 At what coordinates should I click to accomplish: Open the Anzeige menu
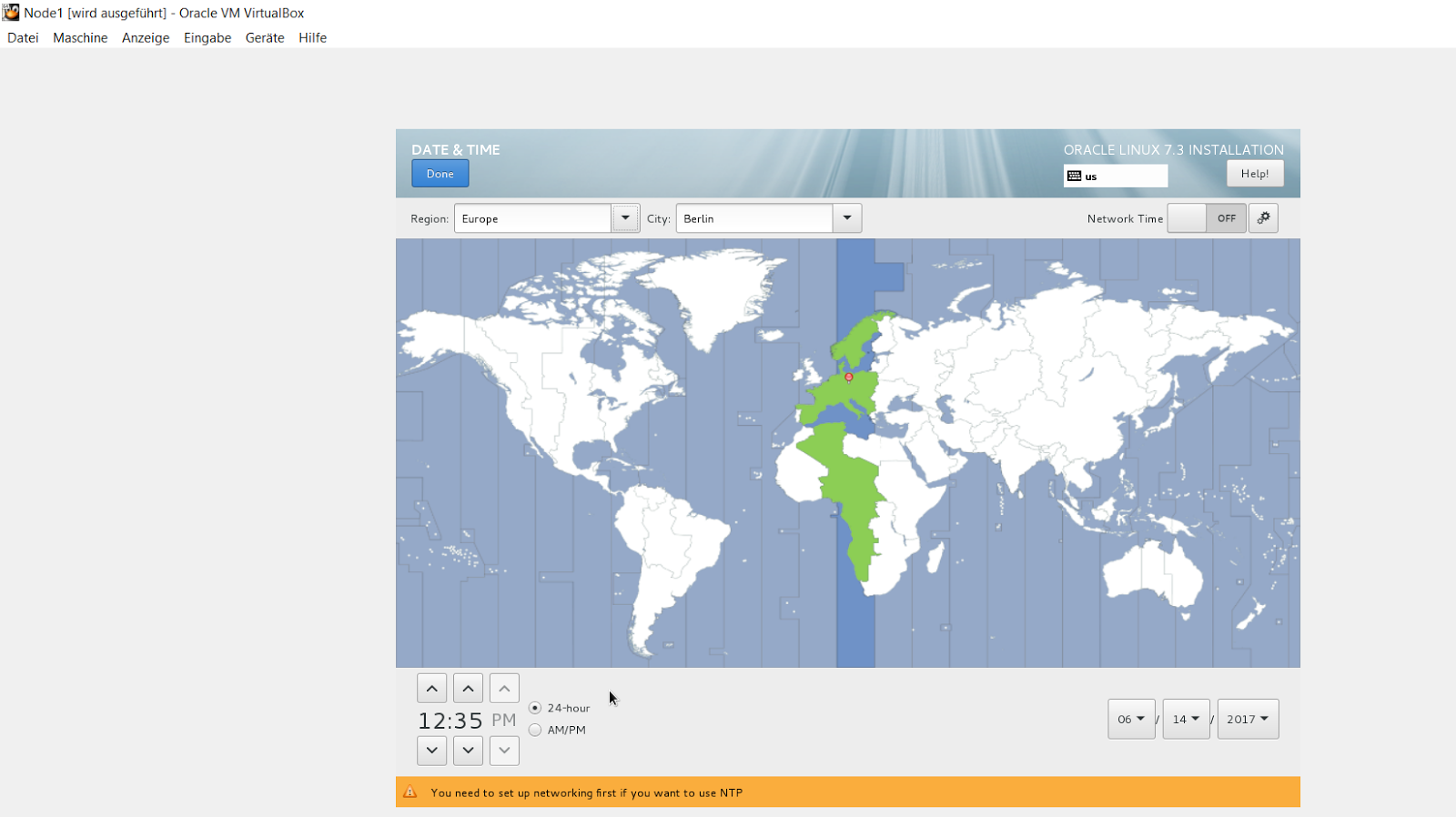[x=146, y=37]
